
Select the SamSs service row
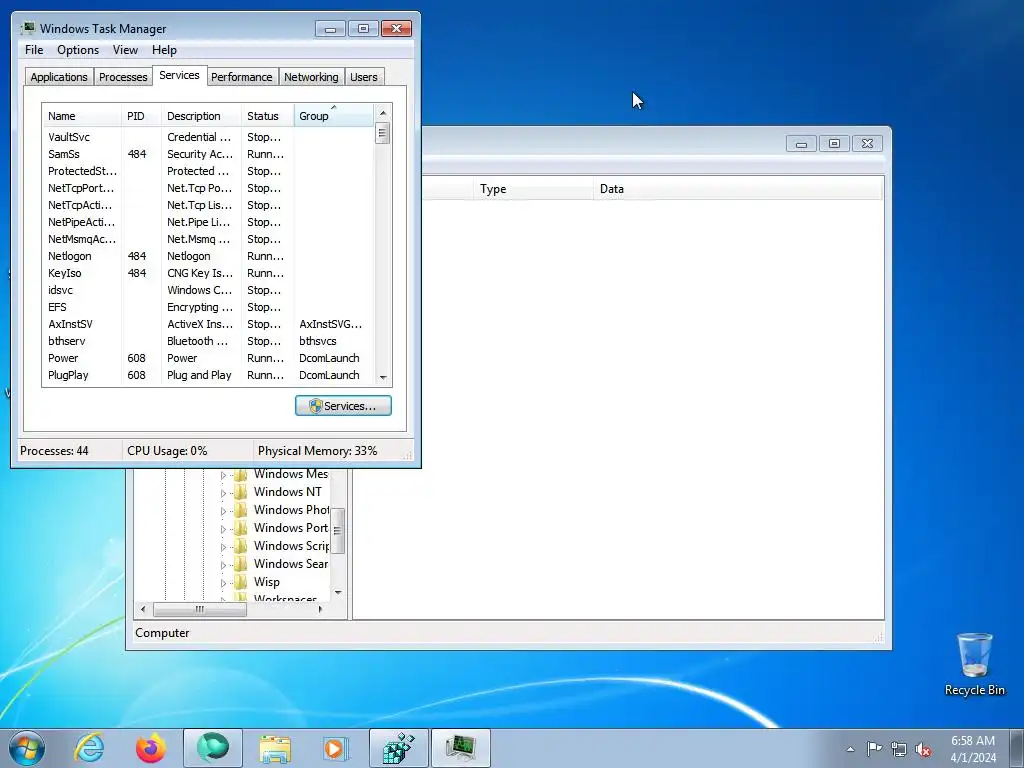(x=208, y=154)
